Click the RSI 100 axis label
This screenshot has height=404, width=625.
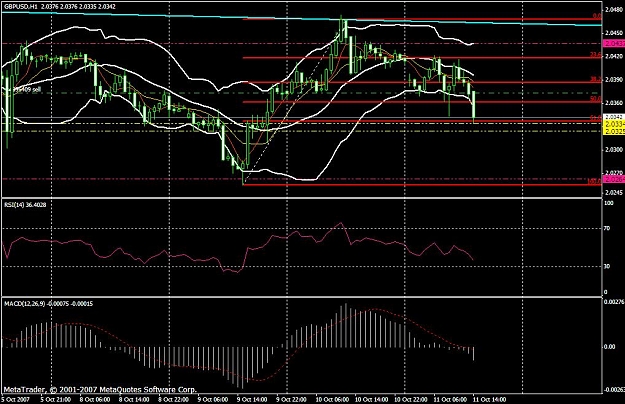(609, 203)
